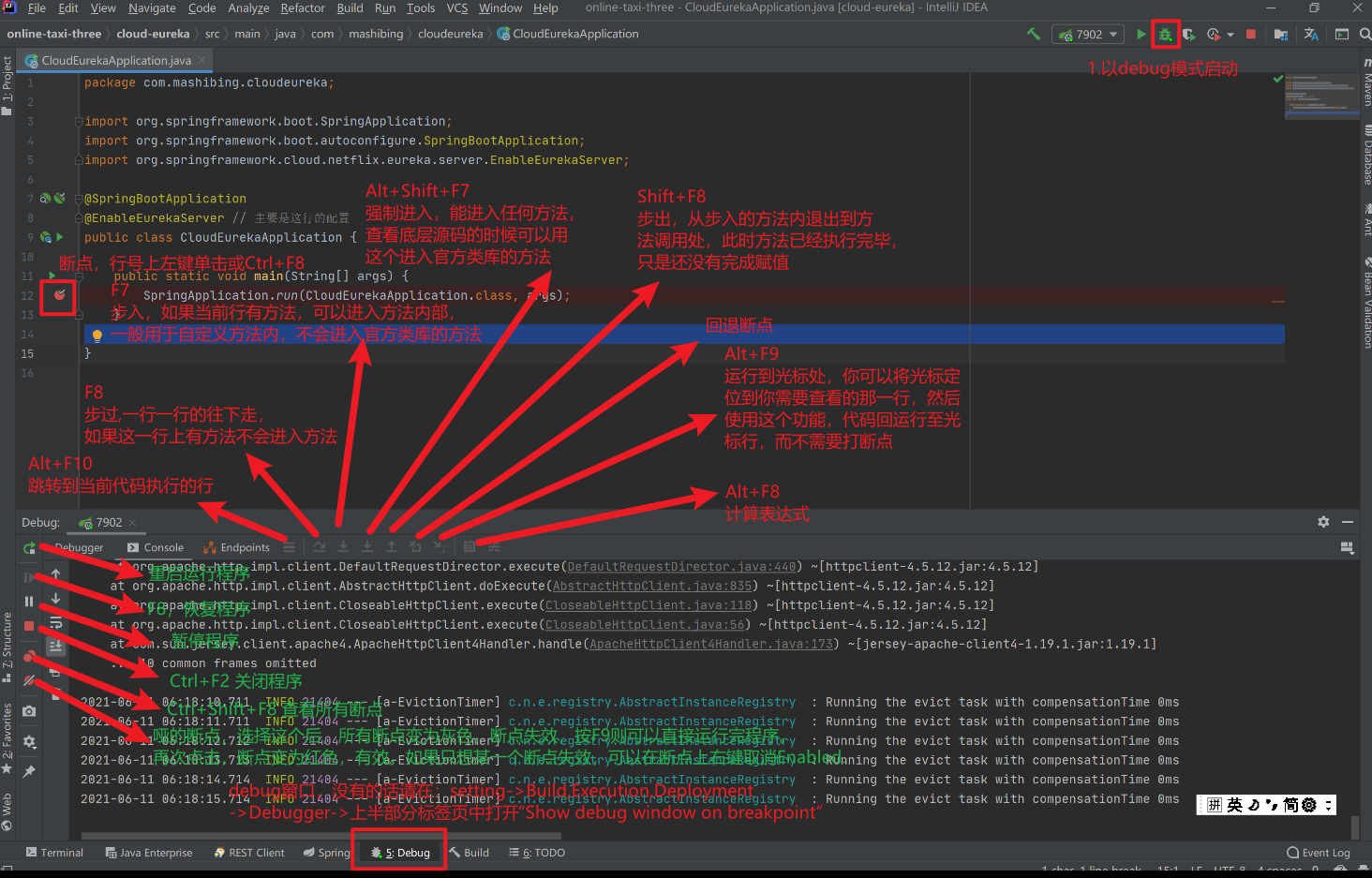Switch to the Debugger tab
The height and width of the screenshot is (878, 1372).
79,548
